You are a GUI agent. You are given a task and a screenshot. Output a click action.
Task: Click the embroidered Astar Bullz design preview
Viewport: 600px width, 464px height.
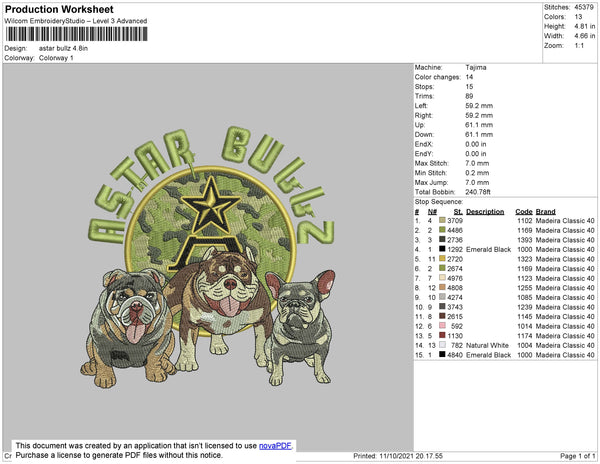[208, 257]
